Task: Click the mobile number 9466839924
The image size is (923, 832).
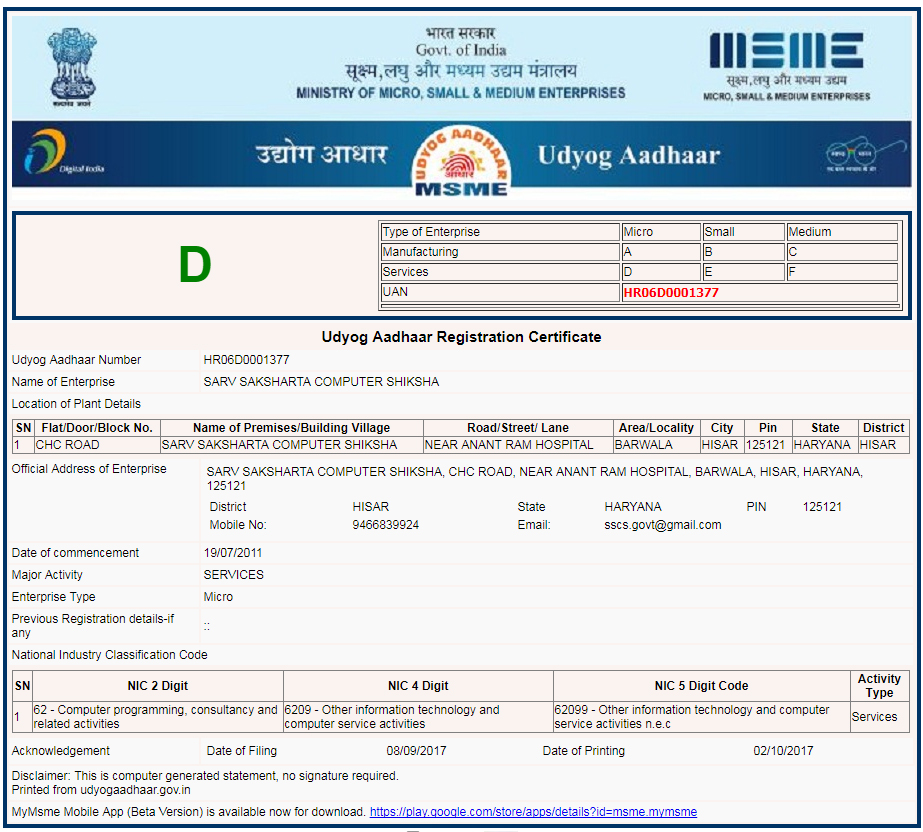Action: pos(386,525)
